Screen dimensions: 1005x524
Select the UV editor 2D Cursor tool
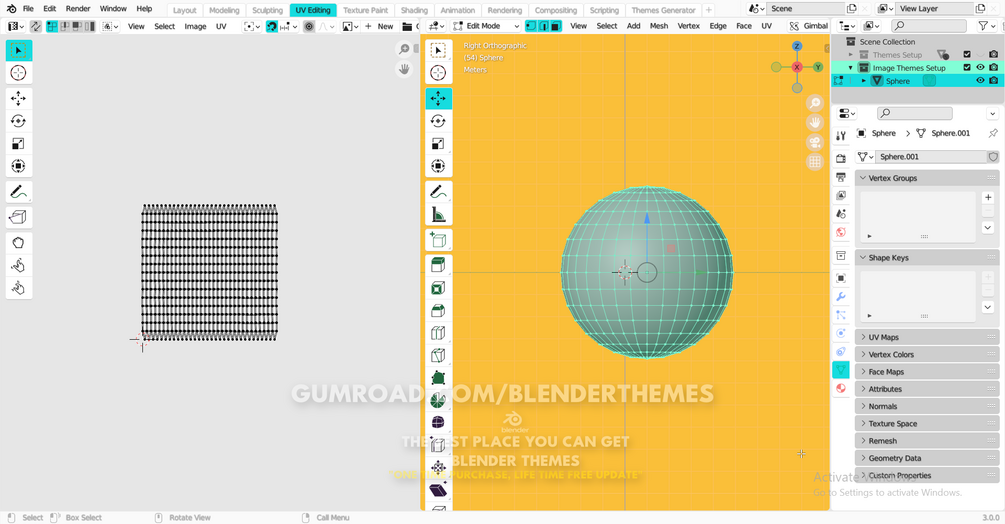[19, 73]
